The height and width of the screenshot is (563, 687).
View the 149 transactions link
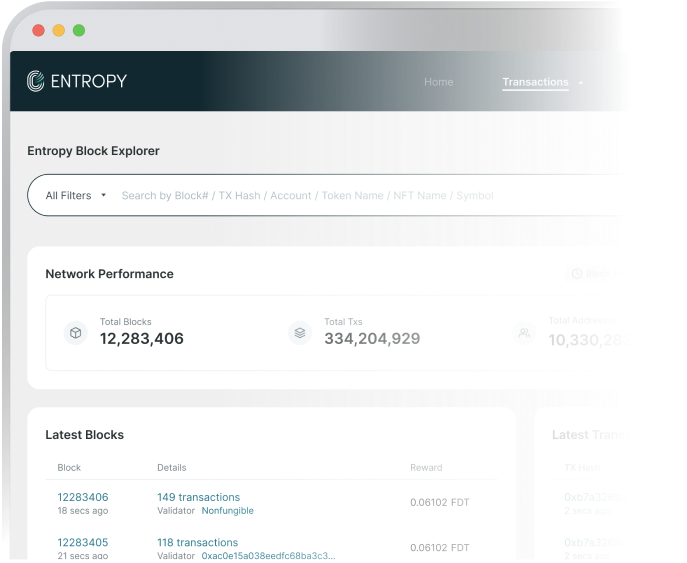(x=198, y=497)
